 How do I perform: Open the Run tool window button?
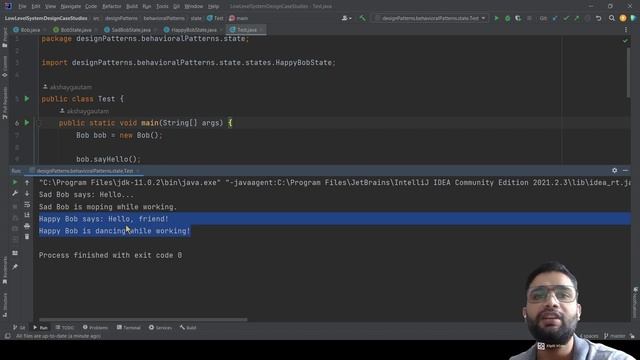[x=40, y=327]
